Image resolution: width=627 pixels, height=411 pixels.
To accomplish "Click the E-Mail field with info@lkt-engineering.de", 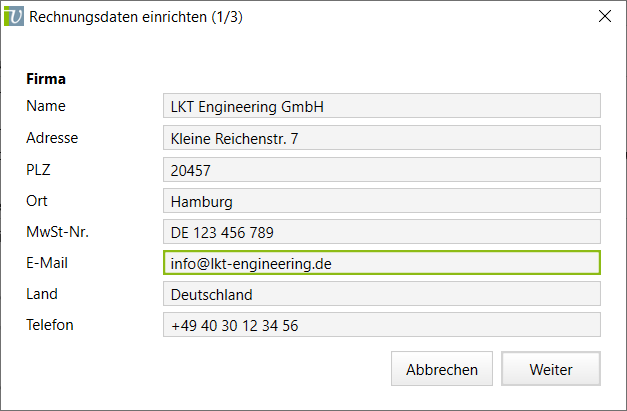I will 381,263.
